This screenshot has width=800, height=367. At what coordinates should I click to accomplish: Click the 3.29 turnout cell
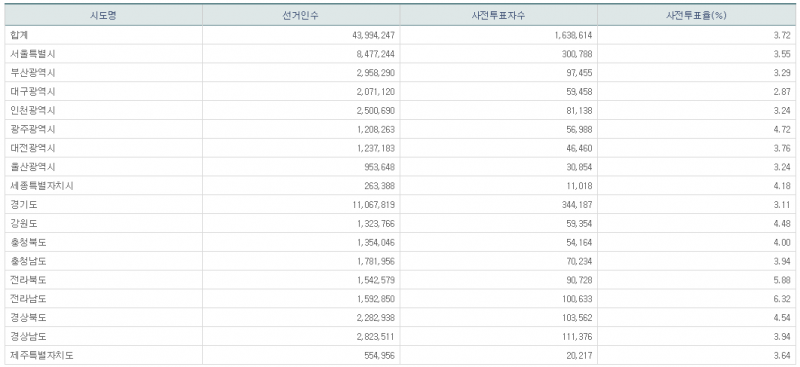[x=783, y=73]
